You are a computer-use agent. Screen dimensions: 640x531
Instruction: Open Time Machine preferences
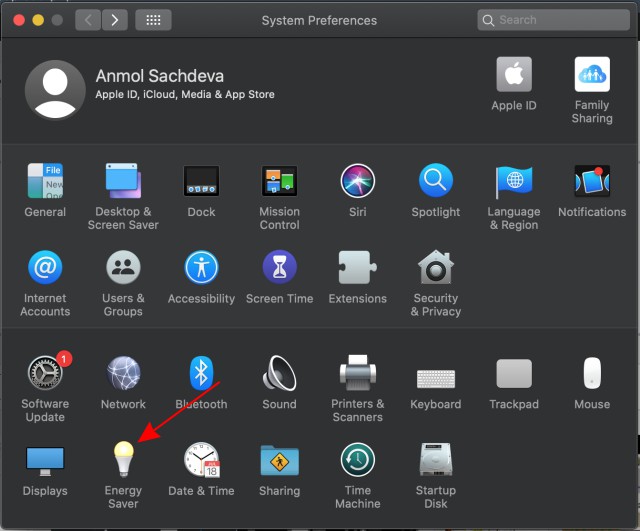coord(358,460)
